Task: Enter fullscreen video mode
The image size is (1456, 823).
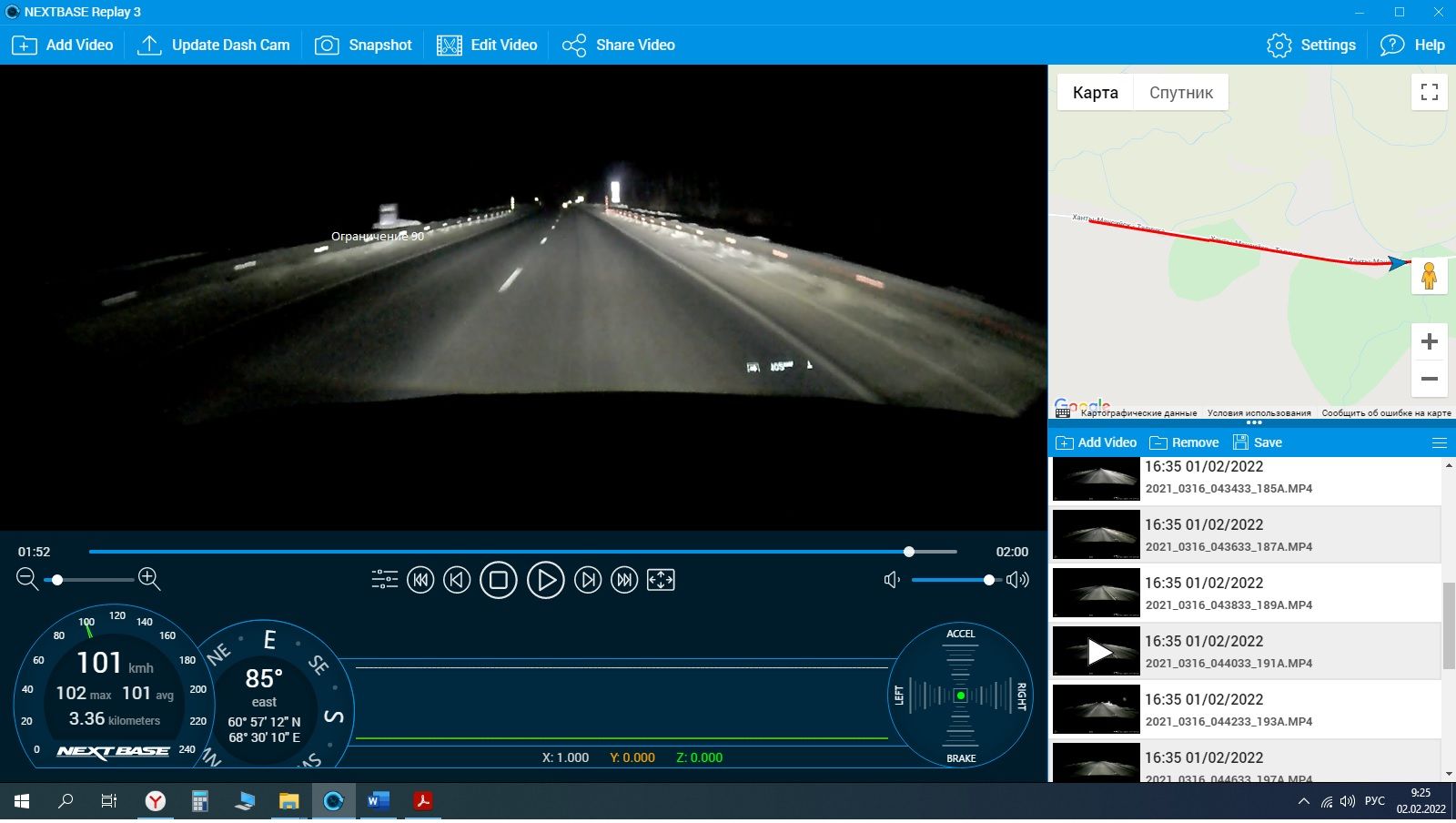Action: tap(661, 580)
